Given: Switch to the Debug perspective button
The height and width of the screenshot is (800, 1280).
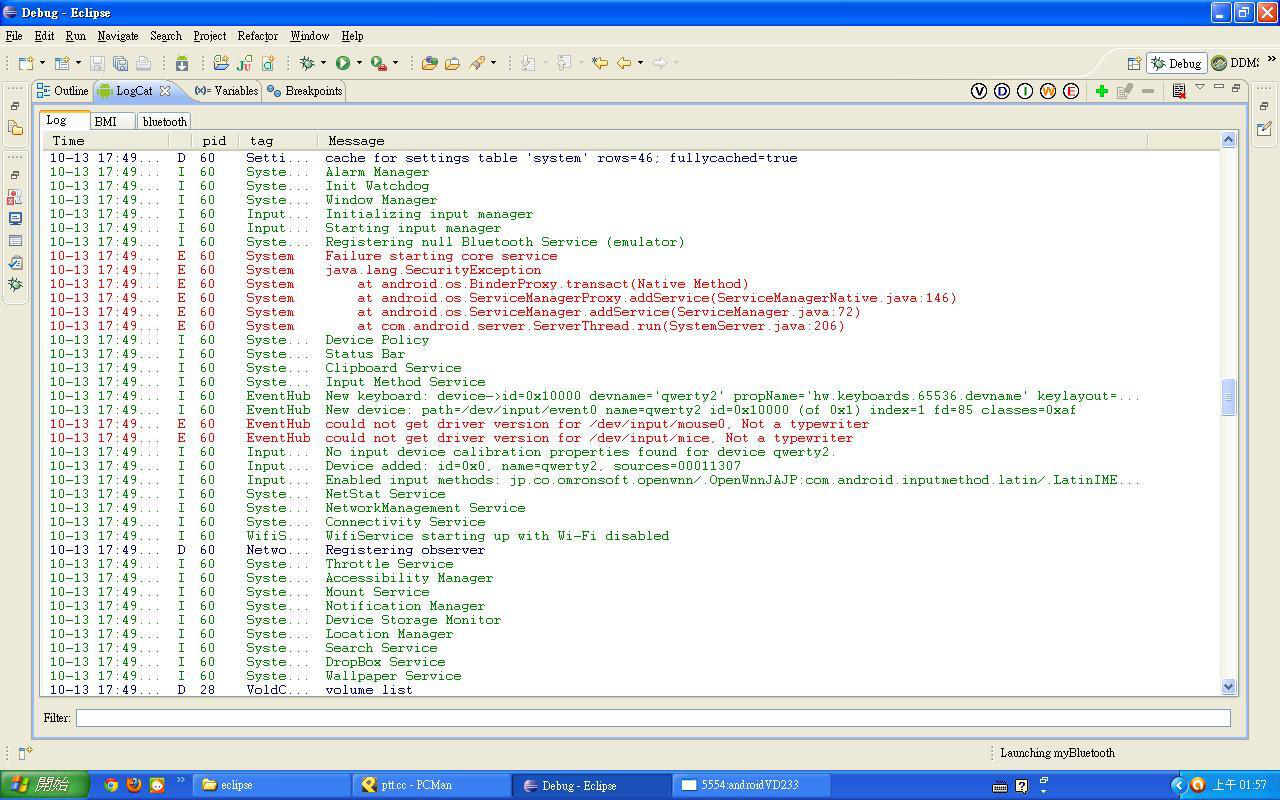Looking at the screenshot, I should (x=1176, y=63).
